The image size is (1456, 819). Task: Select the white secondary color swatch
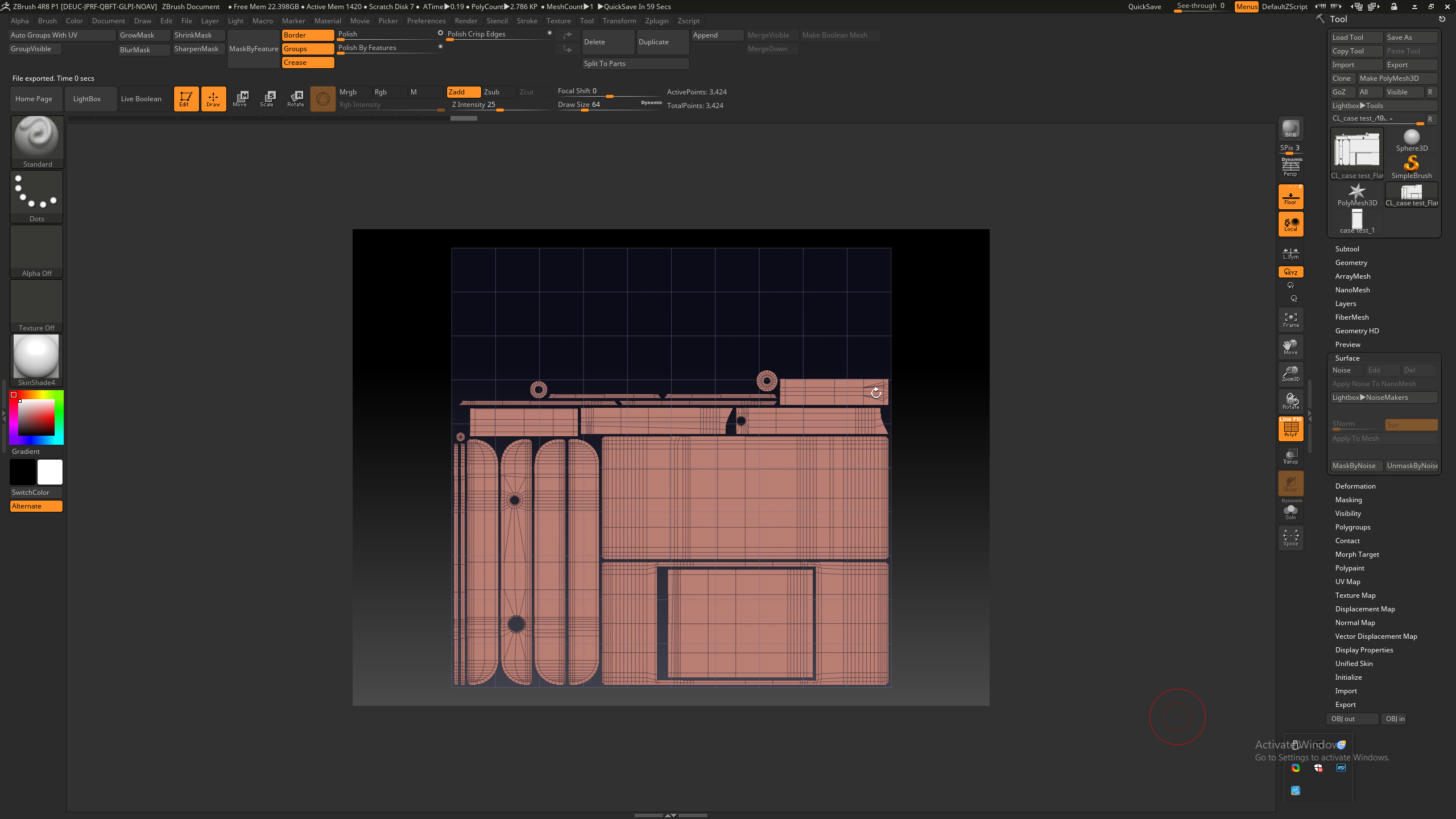click(50, 472)
